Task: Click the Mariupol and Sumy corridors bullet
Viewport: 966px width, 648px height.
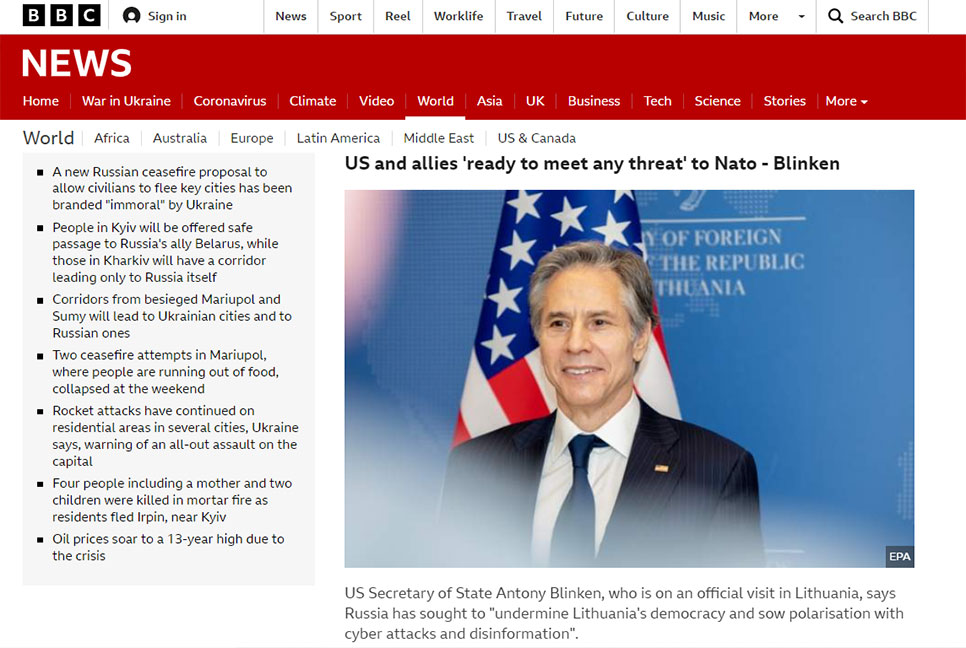Action: pyautogui.click(x=172, y=316)
